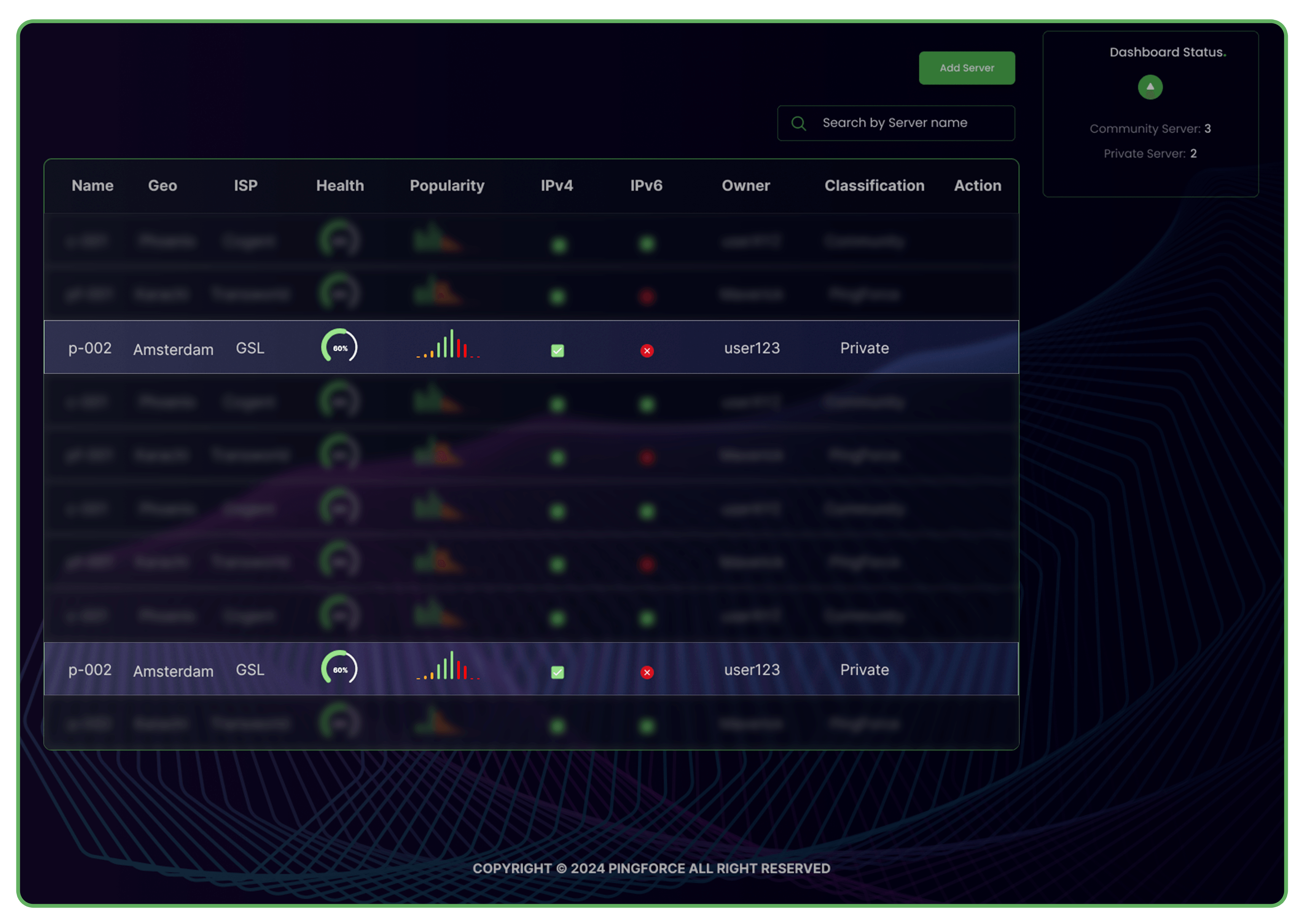This screenshot has width=1303, height=924.
Task: Click the Private classification in the lower p-002 row
Action: (x=864, y=669)
